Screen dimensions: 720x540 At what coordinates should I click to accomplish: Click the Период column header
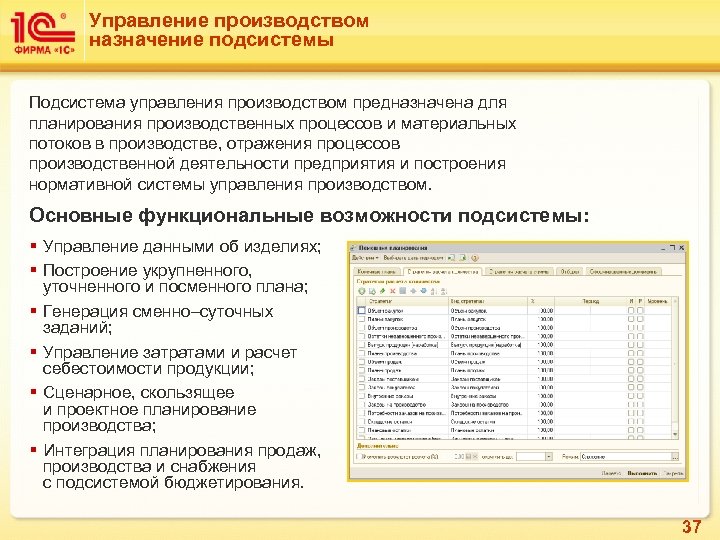pos(591,301)
